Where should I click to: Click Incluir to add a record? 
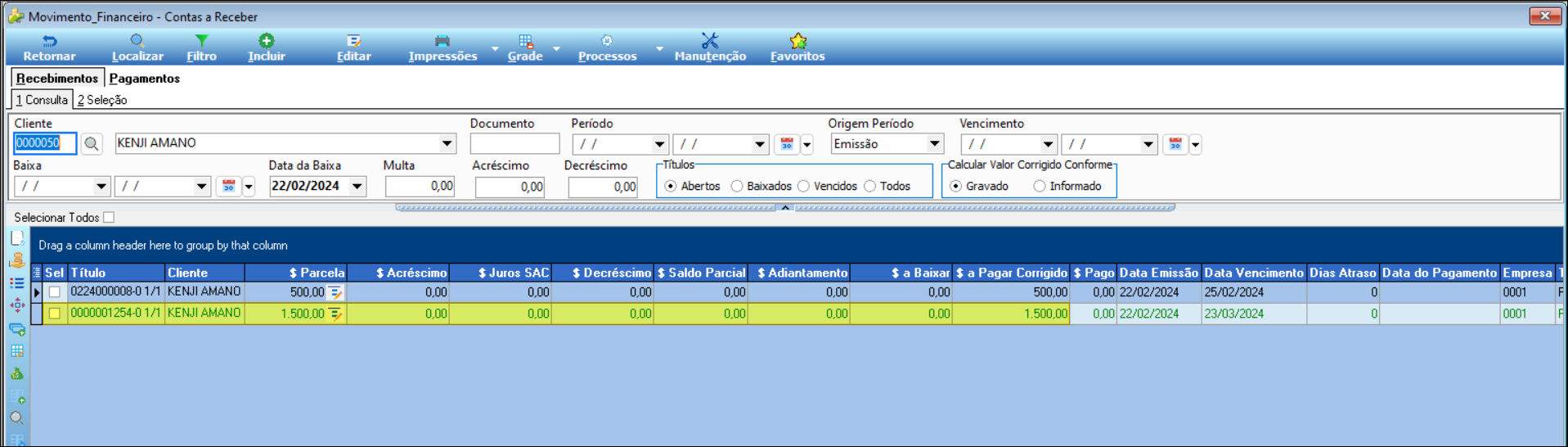[267, 48]
